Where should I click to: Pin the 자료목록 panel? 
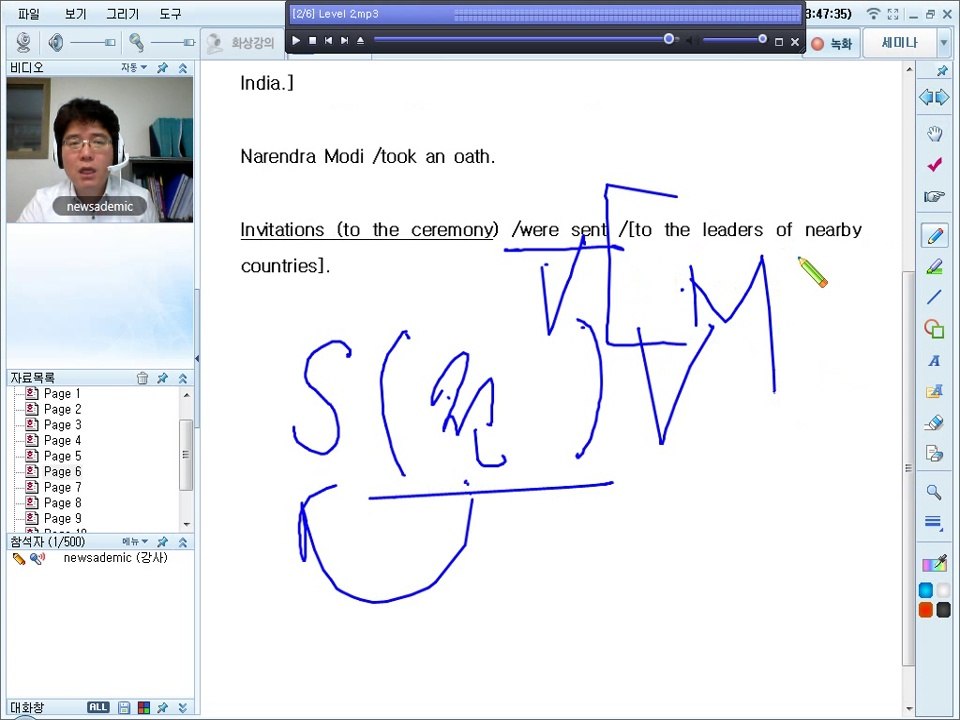coord(162,378)
